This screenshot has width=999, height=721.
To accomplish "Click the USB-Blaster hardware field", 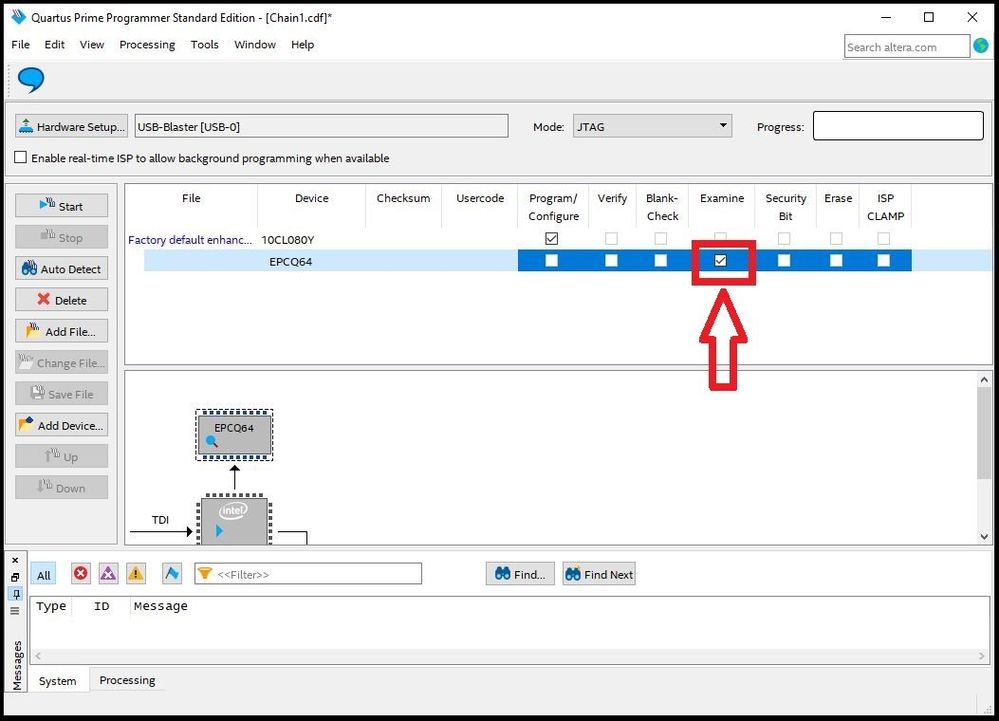I will (x=322, y=126).
